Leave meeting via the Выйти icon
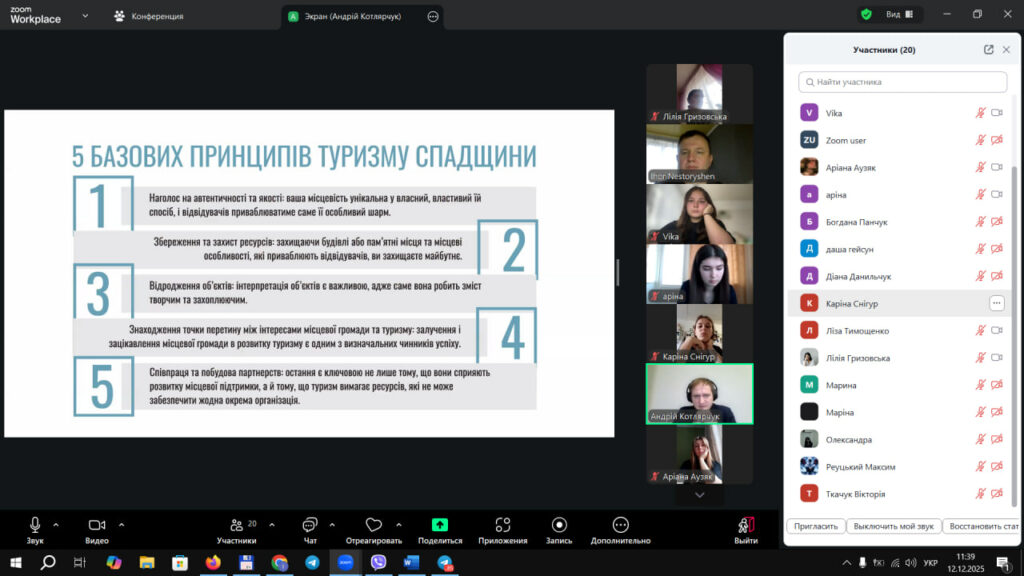Screen dimensions: 1024x576 (x=745, y=525)
